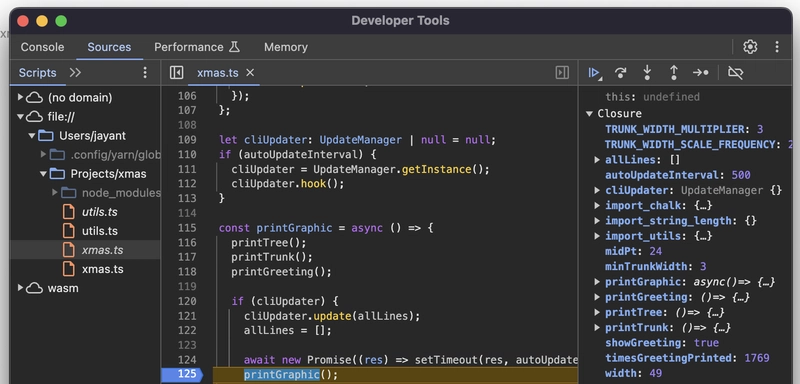This screenshot has height=384, width=800.
Task: Select the Scripts navigator tab
Action: [37, 73]
